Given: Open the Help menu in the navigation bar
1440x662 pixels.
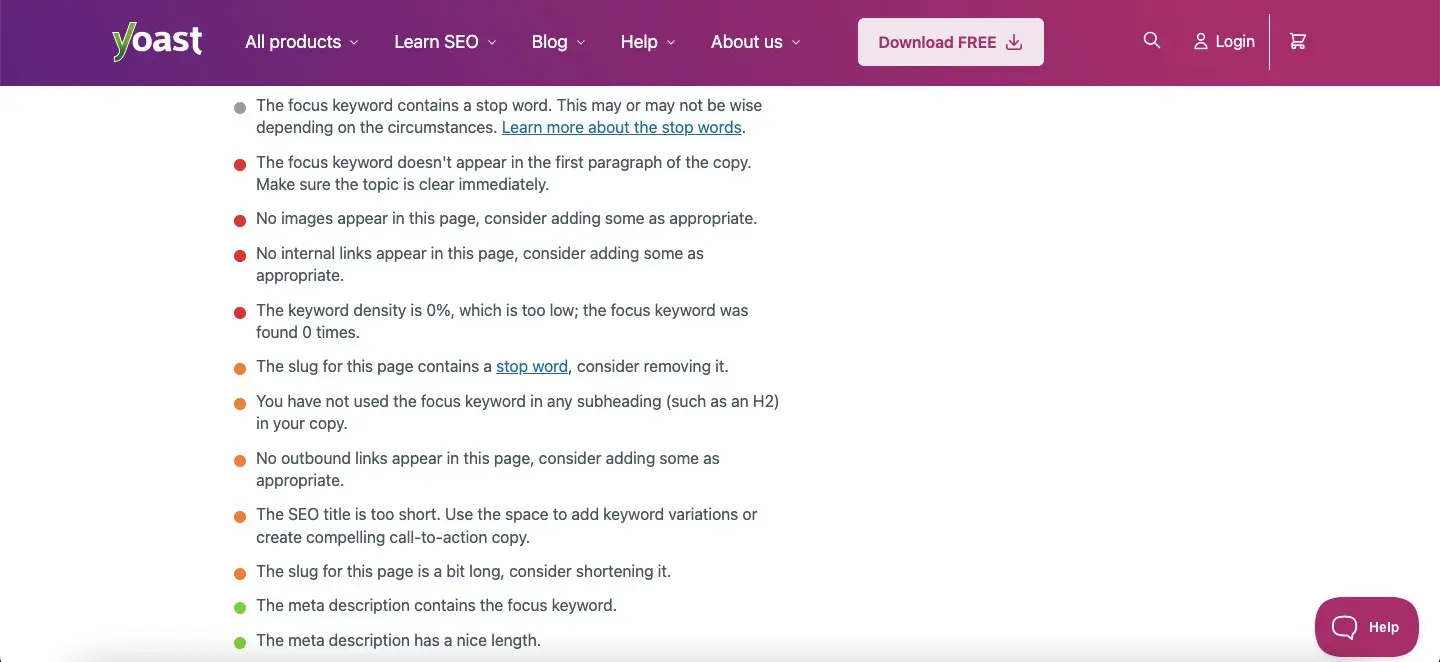Looking at the screenshot, I should point(648,42).
